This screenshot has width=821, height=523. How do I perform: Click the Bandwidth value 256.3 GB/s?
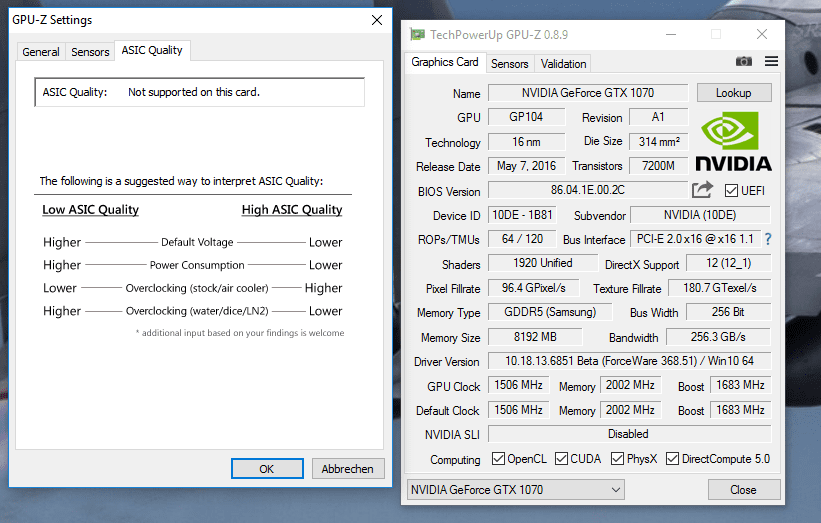click(x=718, y=337)
